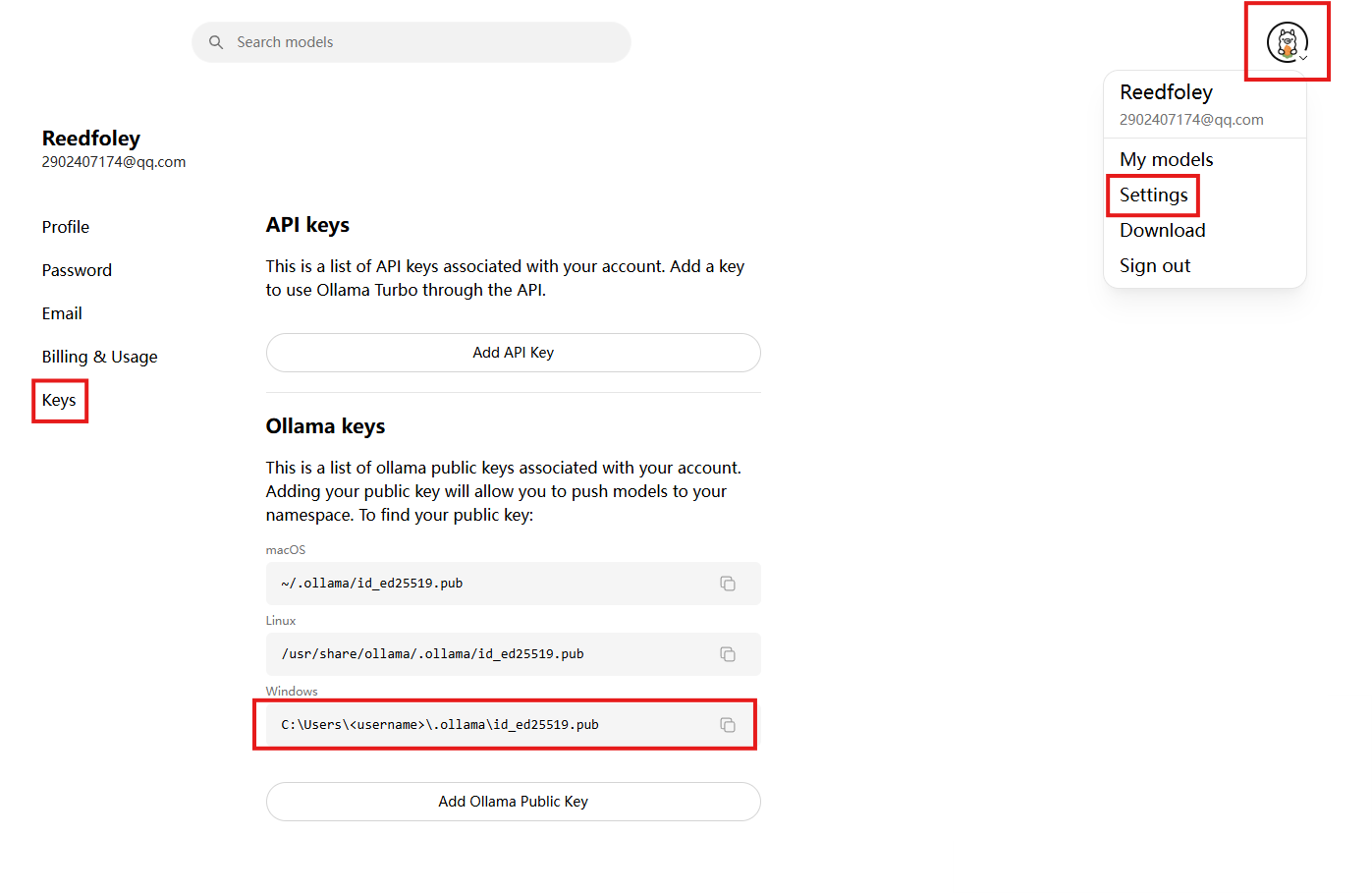
Task: Open Password settings section
Action: tap(77, 270)
